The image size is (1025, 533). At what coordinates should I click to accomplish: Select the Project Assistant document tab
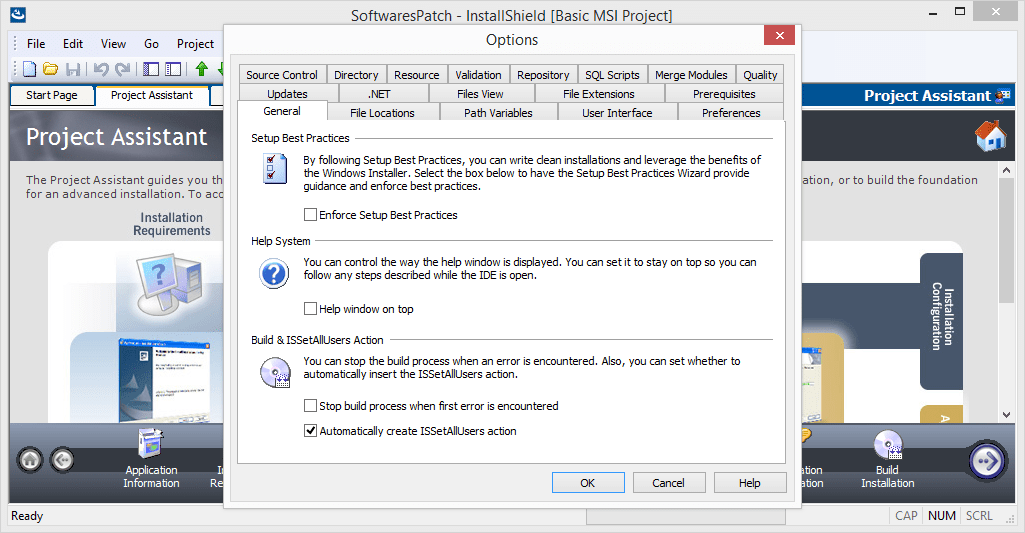tap(152, 95)
